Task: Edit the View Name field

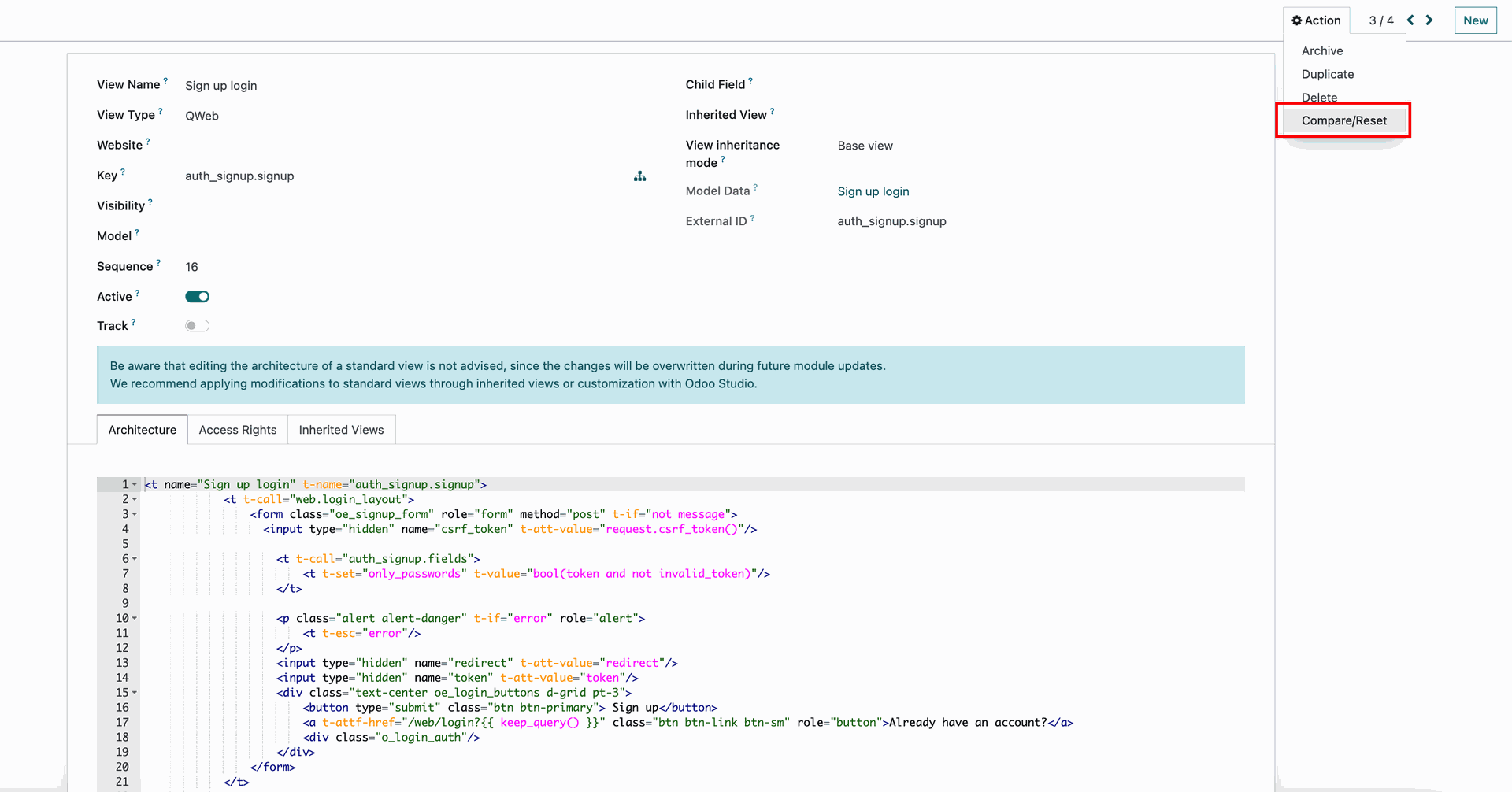Action: pos(415,85)
